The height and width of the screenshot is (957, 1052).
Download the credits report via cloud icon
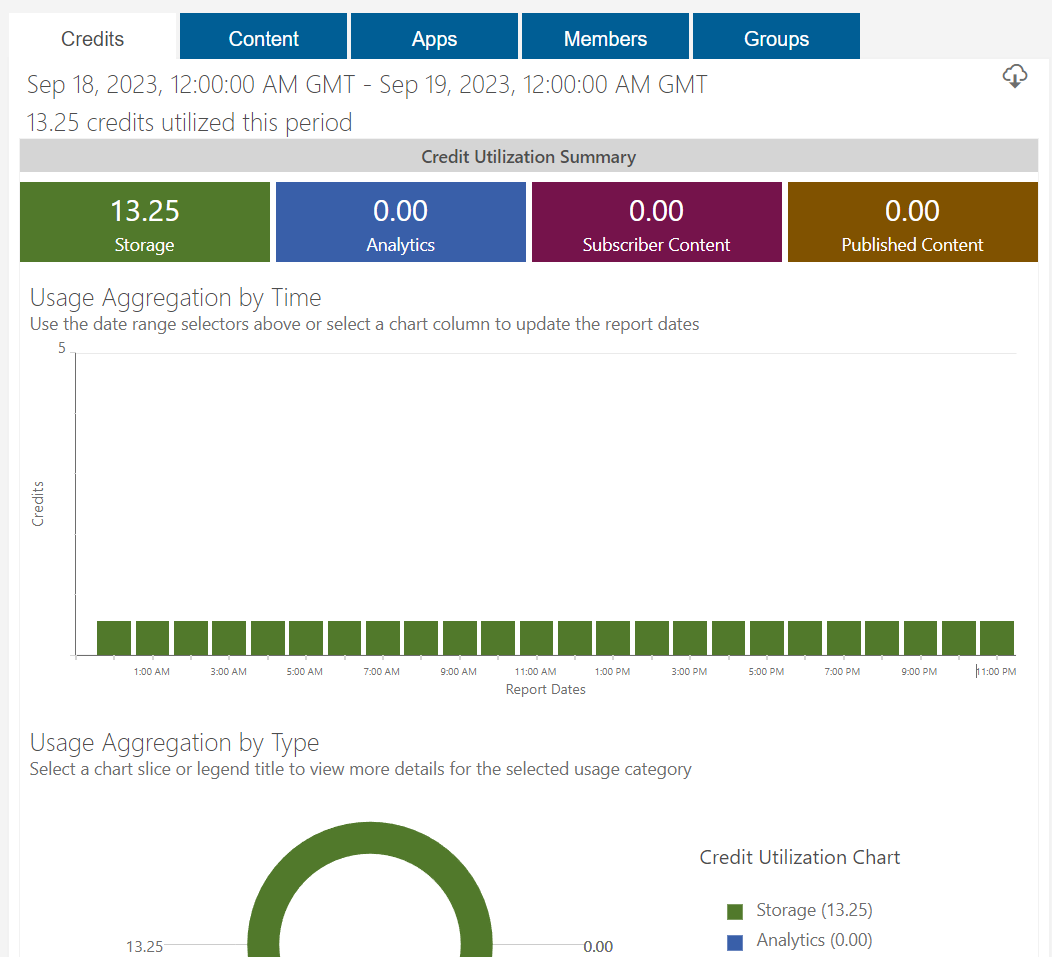1014,76
